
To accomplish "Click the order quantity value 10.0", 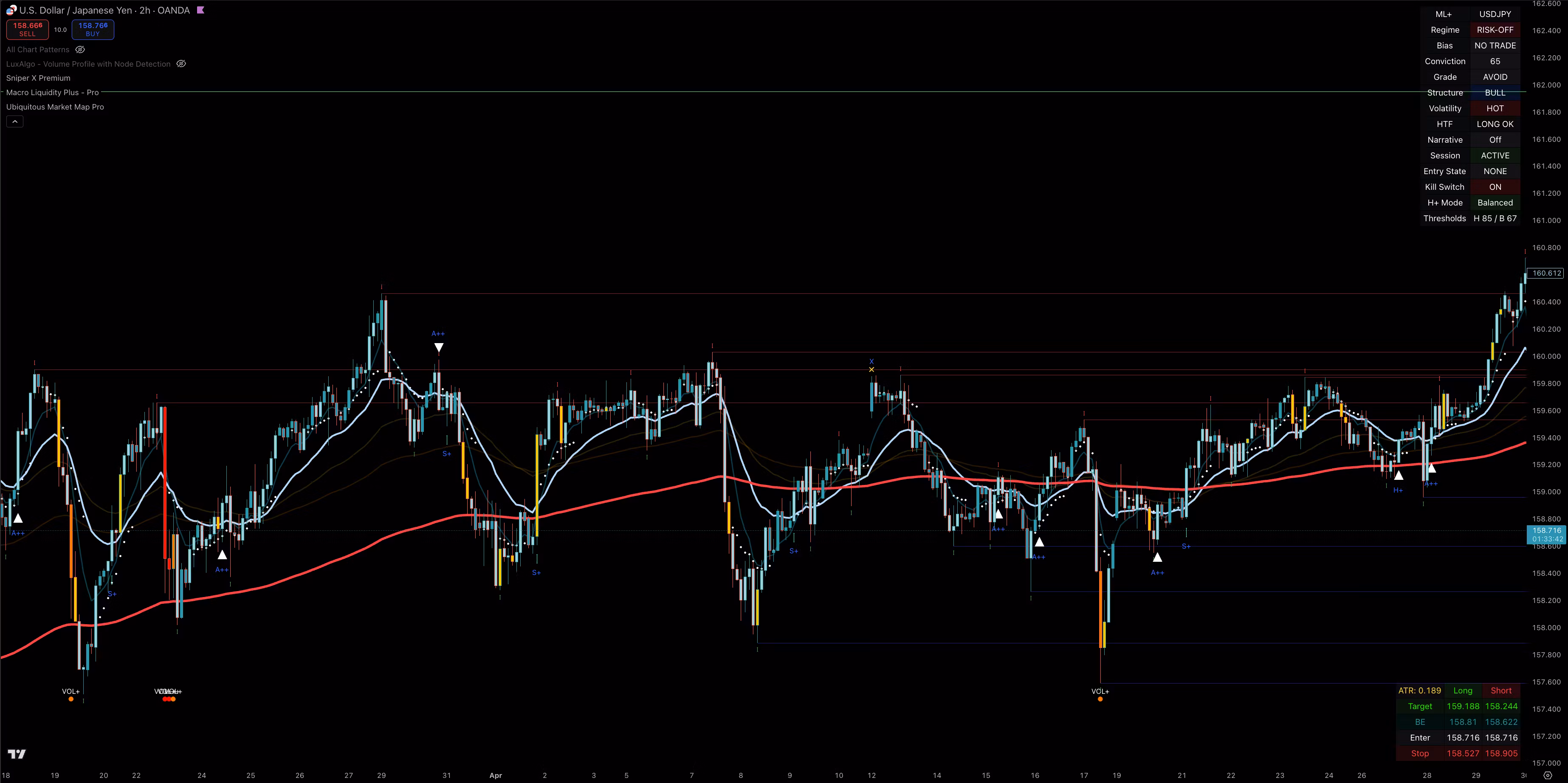I will point(60,30).
